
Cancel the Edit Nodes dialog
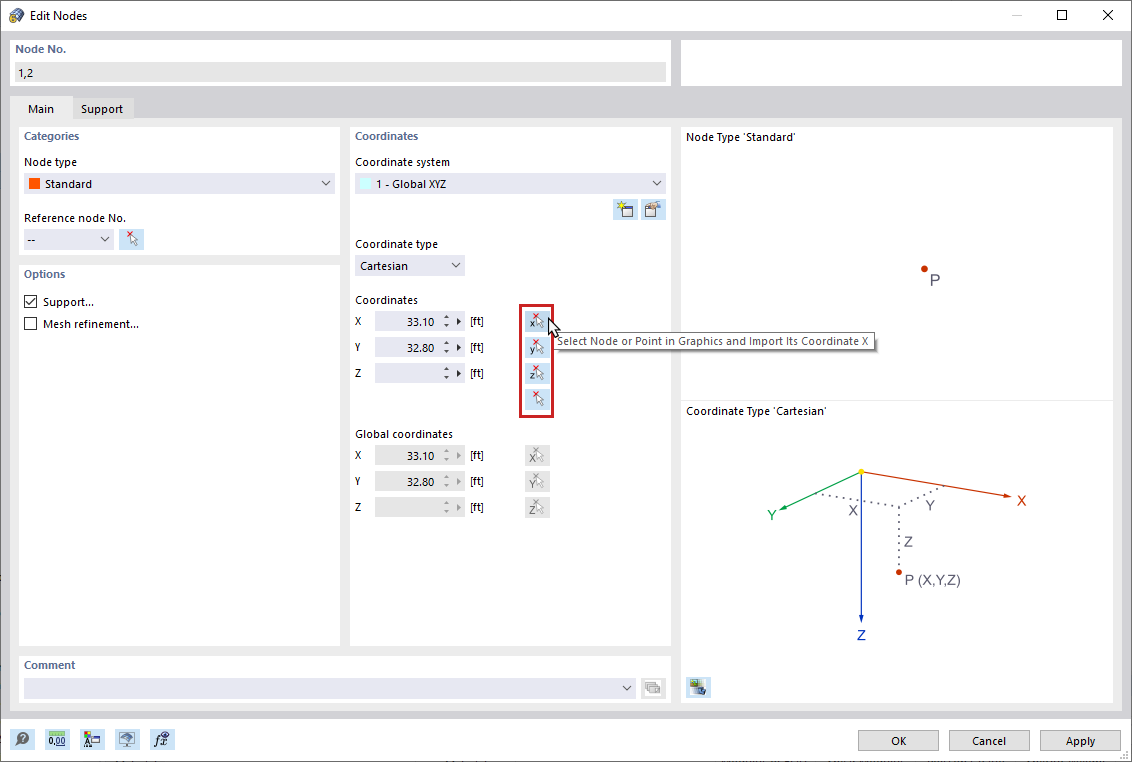coord(989,740)
